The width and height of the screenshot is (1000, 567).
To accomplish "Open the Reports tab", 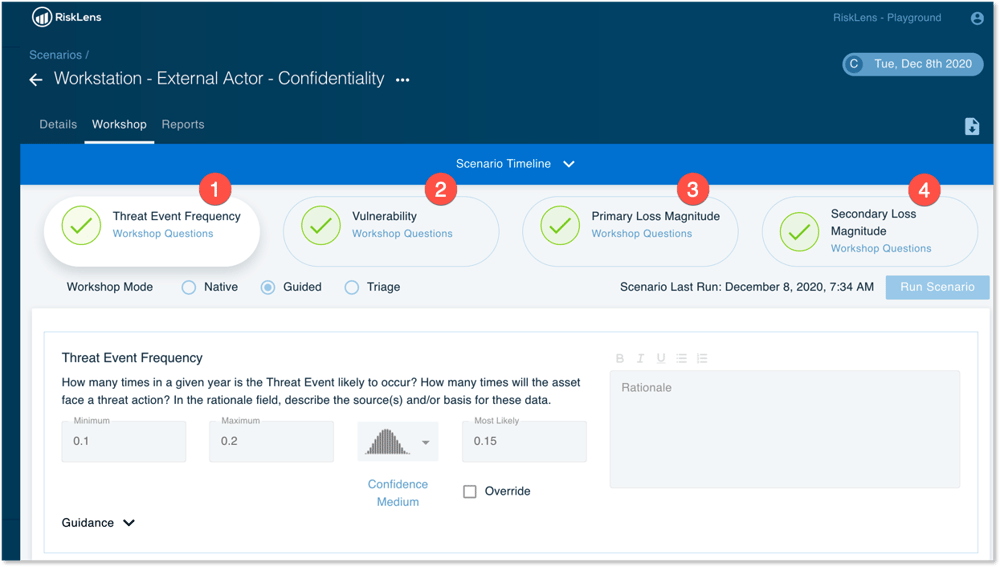I will point(183,124).
